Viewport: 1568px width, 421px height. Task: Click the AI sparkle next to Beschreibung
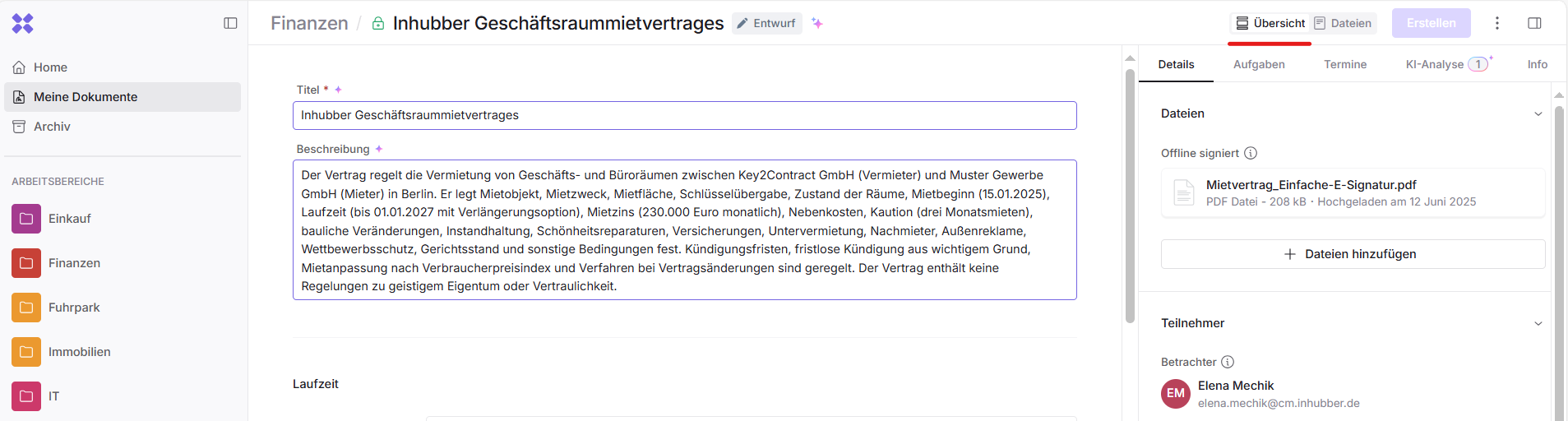pyautogui.click(x=379, y=149)
